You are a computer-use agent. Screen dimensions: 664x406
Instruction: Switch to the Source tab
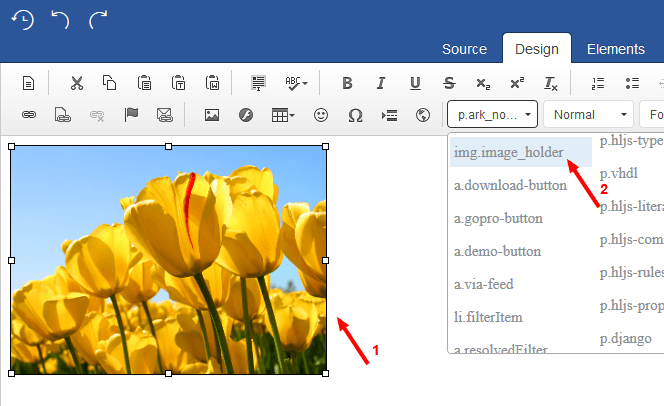(x=464, y=49)
